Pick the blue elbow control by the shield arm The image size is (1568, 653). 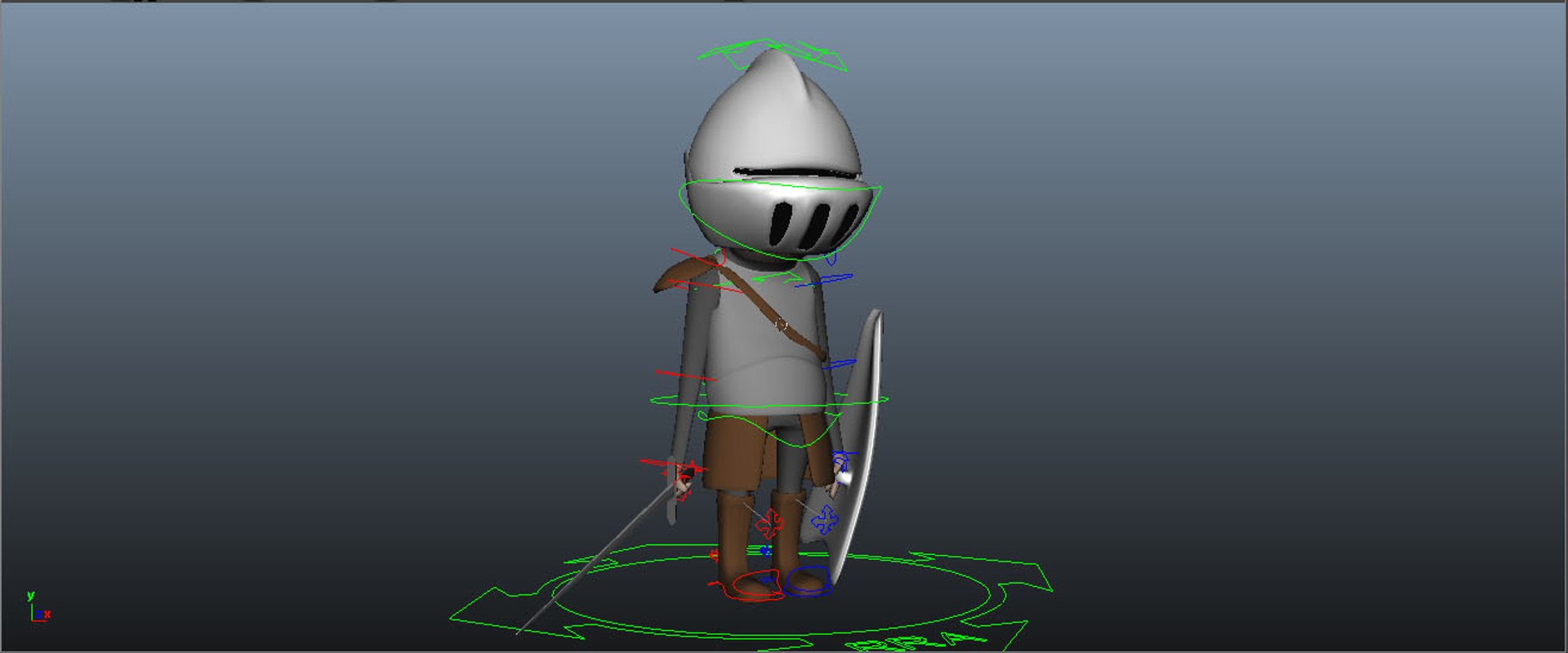[840, 364]
